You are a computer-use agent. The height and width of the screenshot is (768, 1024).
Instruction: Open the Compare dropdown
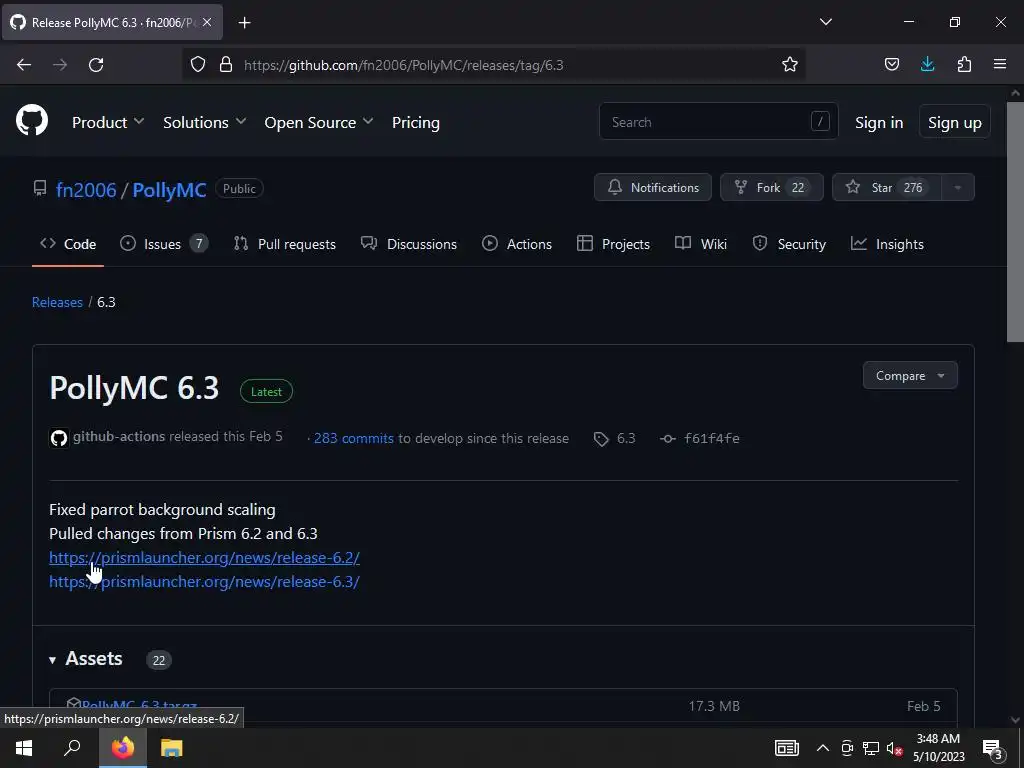910,376
